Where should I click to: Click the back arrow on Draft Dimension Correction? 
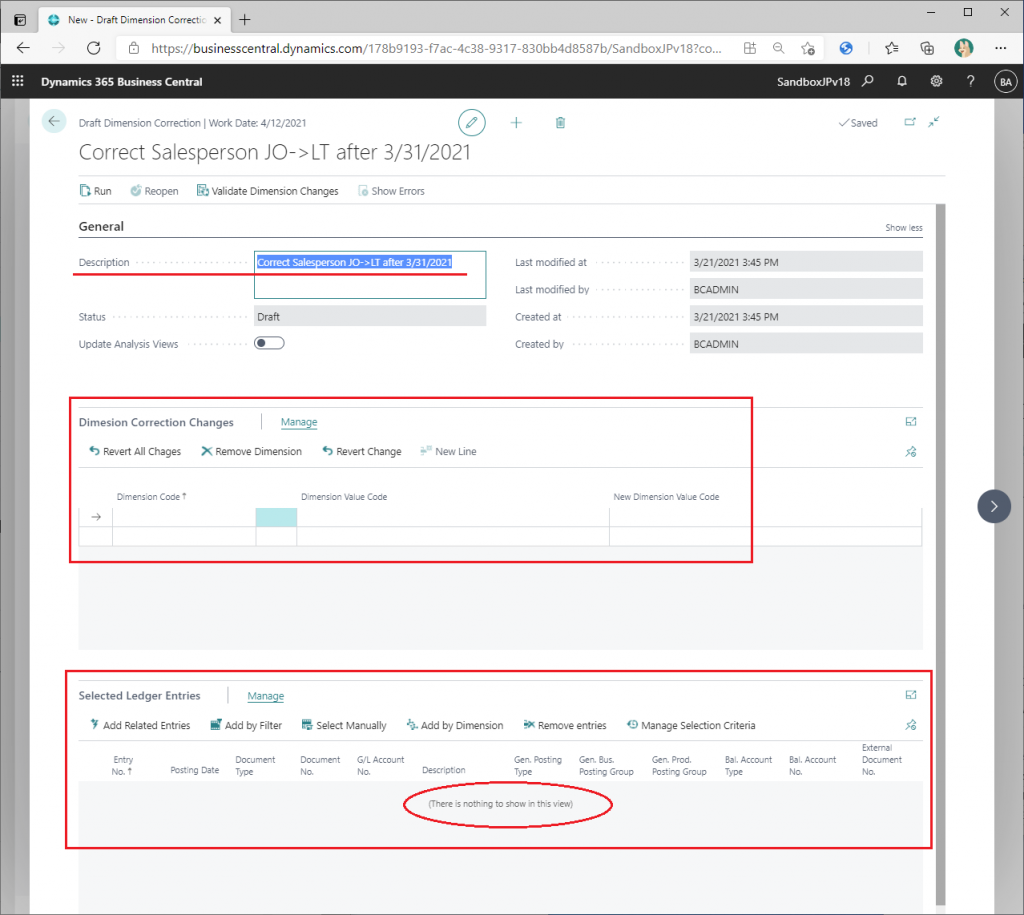tap(53, 121)
